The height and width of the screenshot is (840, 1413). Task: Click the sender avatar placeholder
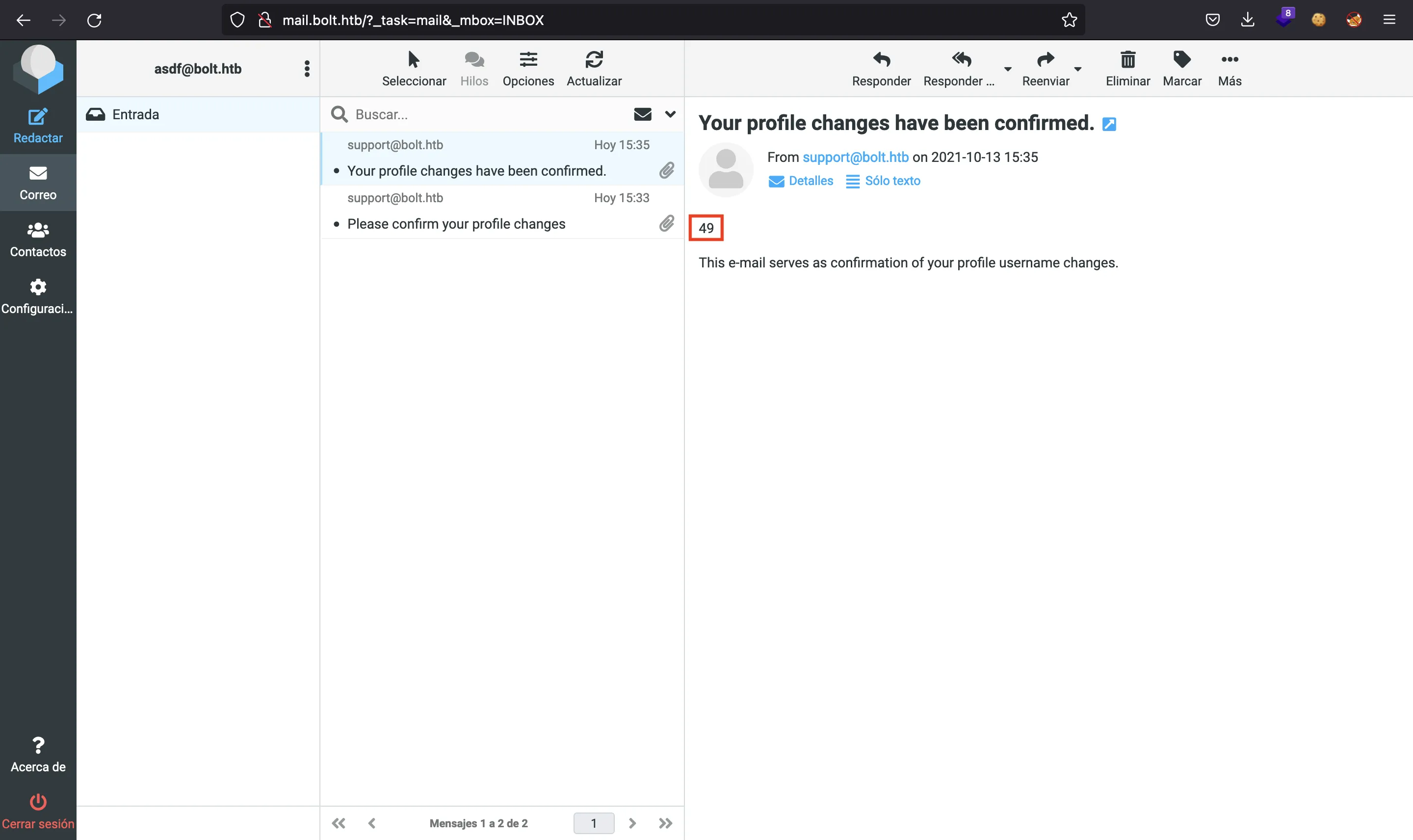[726, 169]
